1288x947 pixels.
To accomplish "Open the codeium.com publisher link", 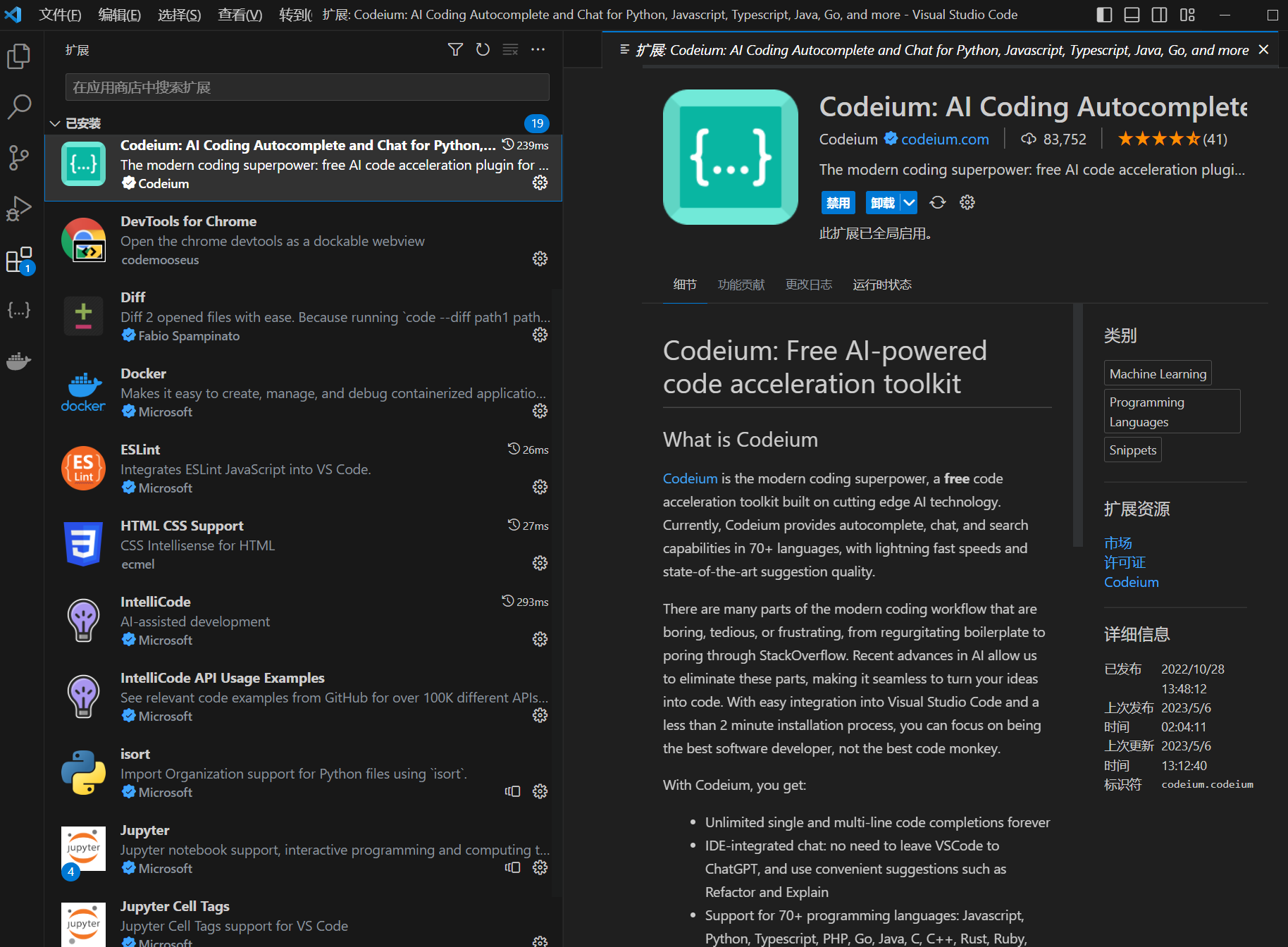I will point(945,140).
